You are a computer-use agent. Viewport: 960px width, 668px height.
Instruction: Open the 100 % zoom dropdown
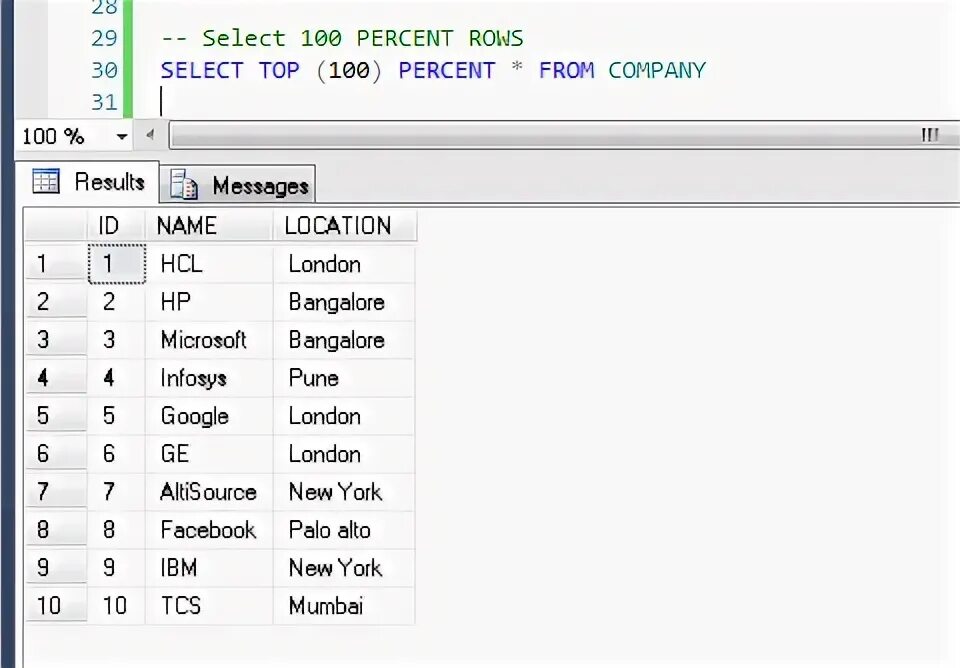(x=122, y=136)
